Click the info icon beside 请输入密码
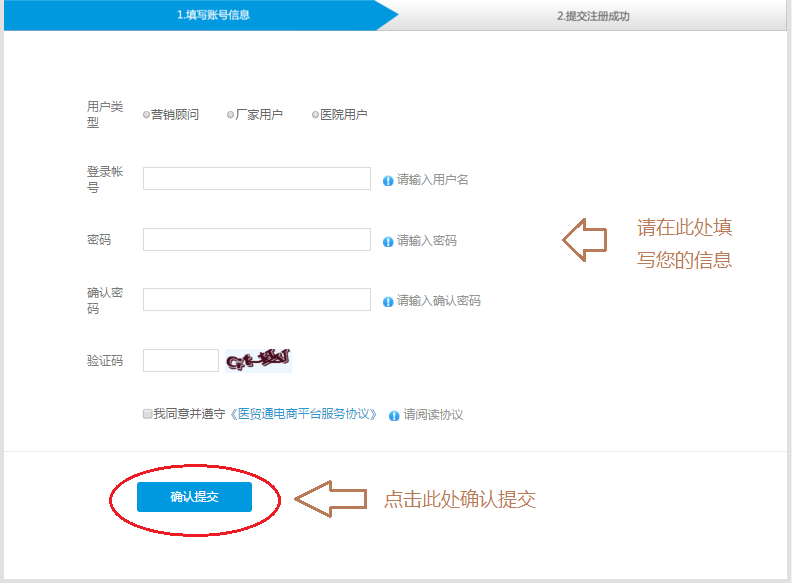The image size is (792, 583). coord(389,241)
